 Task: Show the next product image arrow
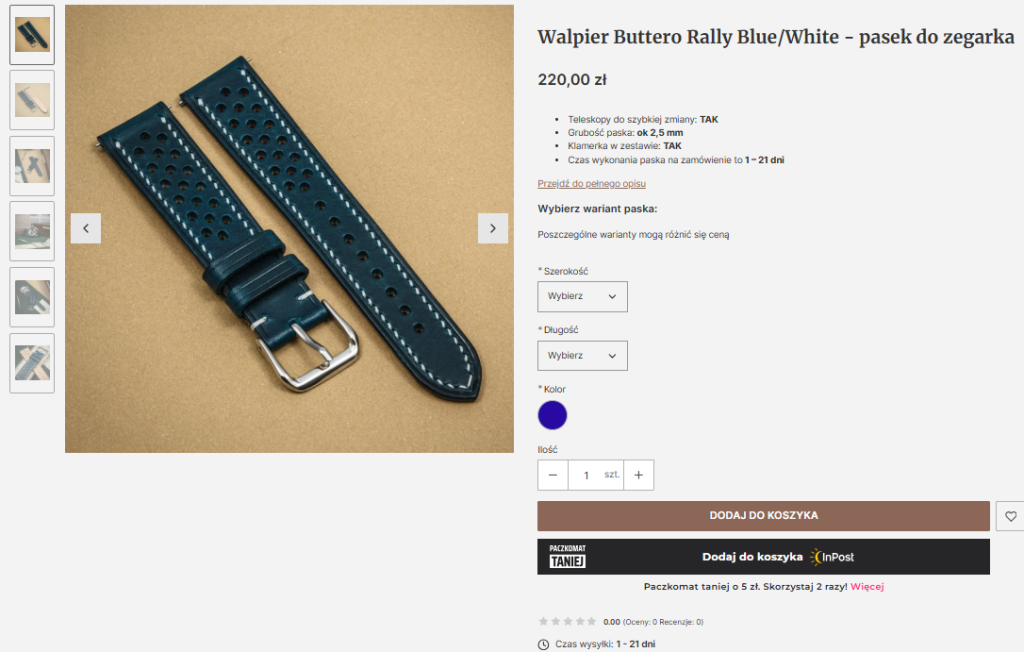[493, 228]
